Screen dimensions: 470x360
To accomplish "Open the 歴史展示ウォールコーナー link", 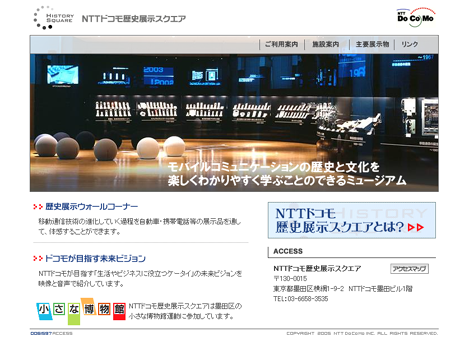I will (92, 207).
